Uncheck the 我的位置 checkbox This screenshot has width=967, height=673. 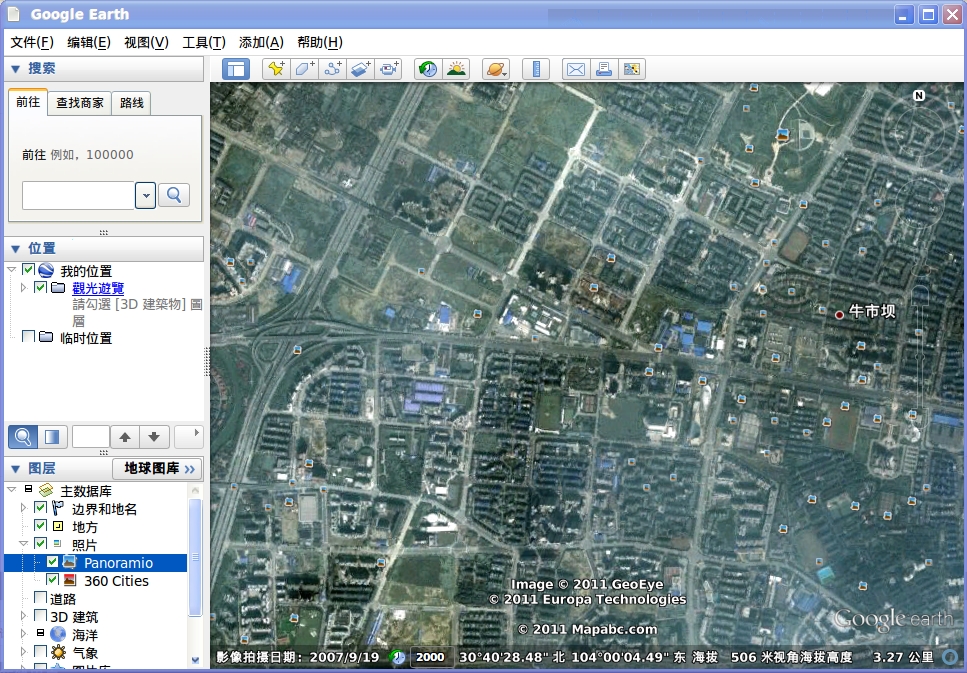(28, 270)
